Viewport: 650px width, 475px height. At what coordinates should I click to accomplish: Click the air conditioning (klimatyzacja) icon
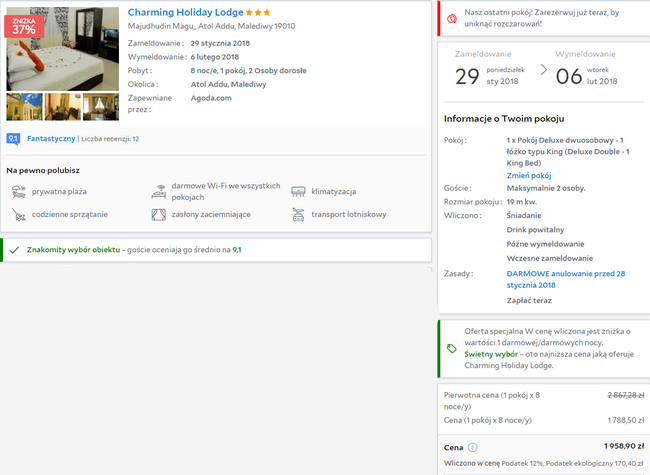tap(298, 191)
